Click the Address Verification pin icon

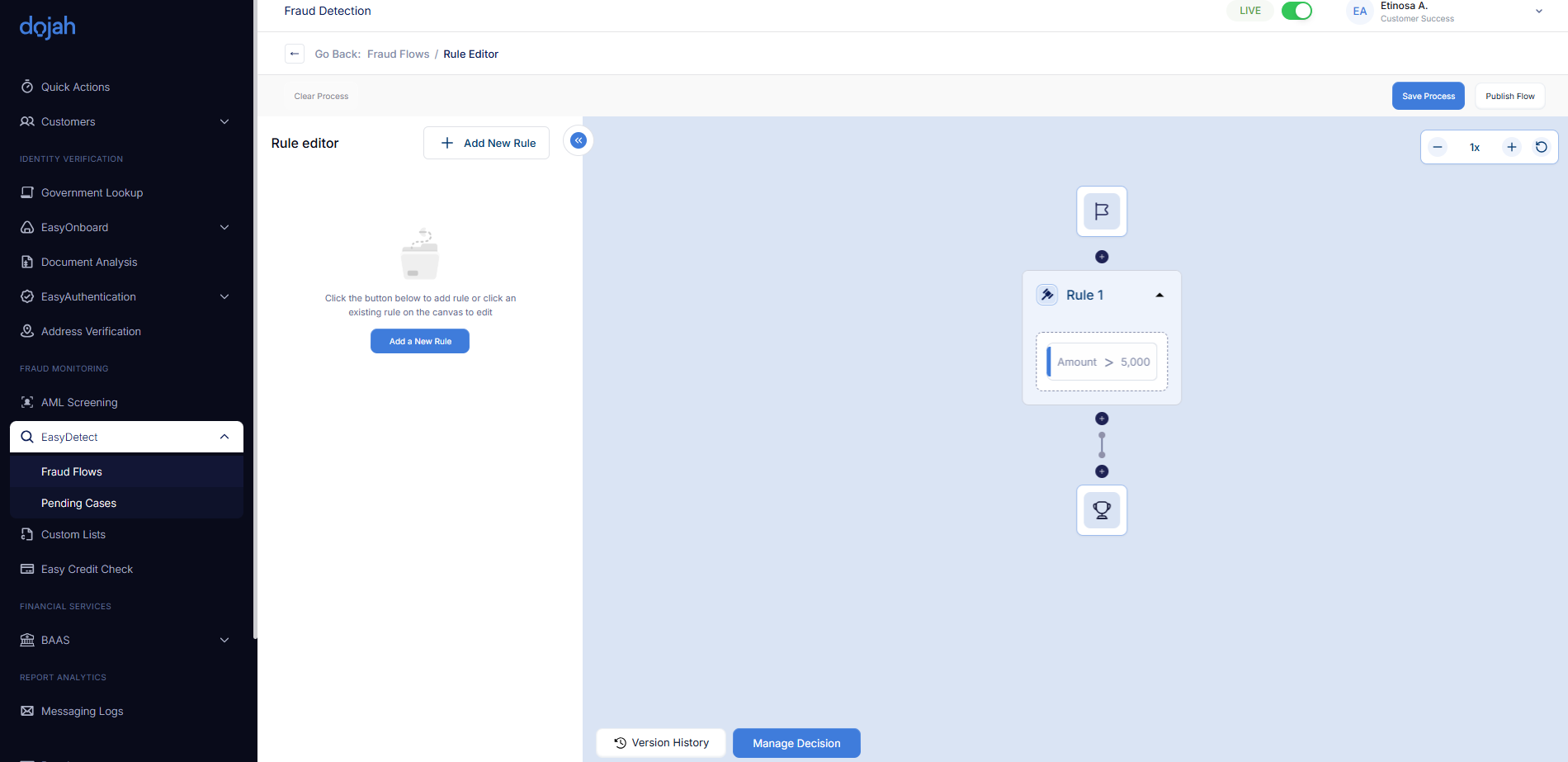[x=27, y=331]
